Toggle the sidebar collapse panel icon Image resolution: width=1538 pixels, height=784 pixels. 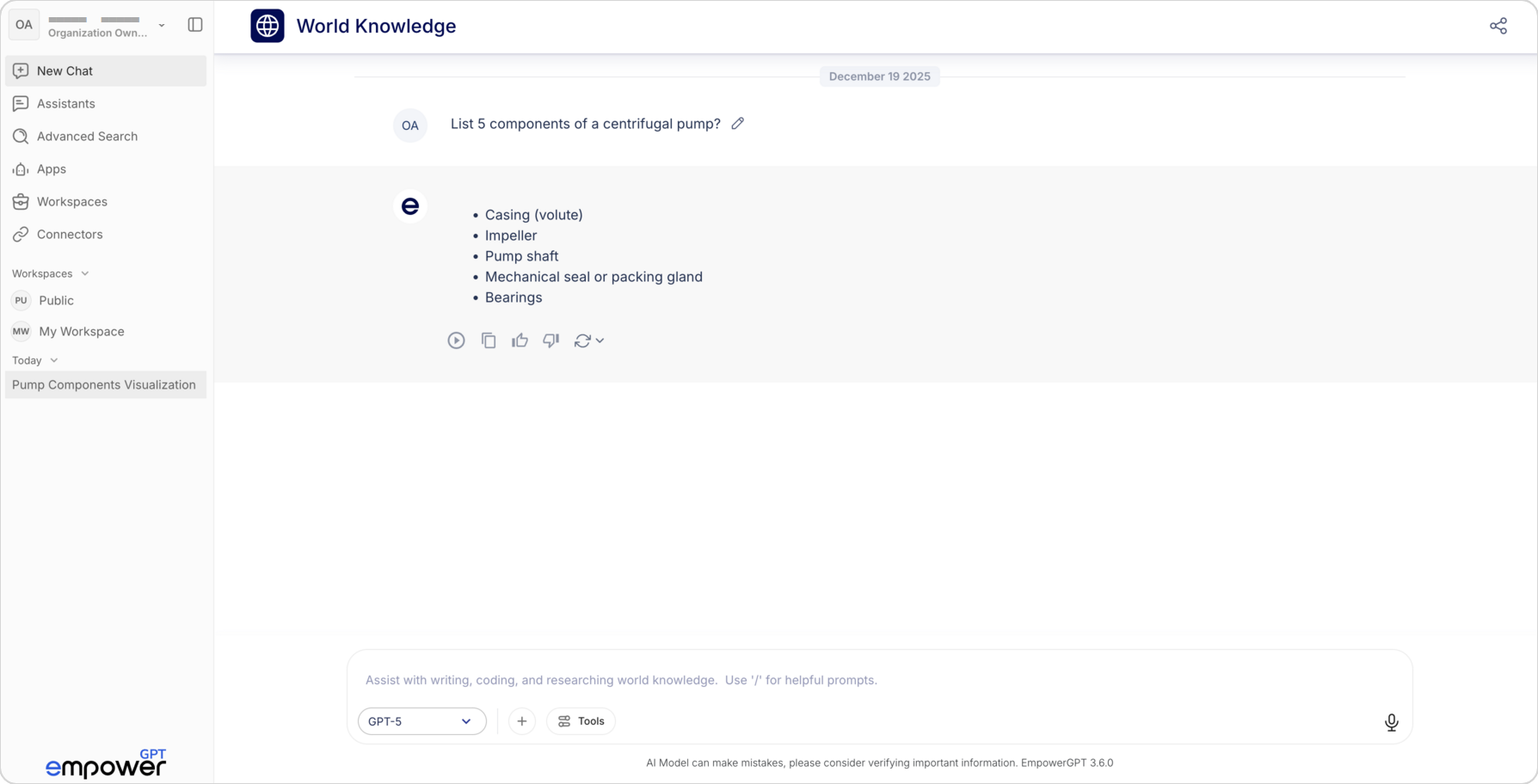(x=195, y=25)
